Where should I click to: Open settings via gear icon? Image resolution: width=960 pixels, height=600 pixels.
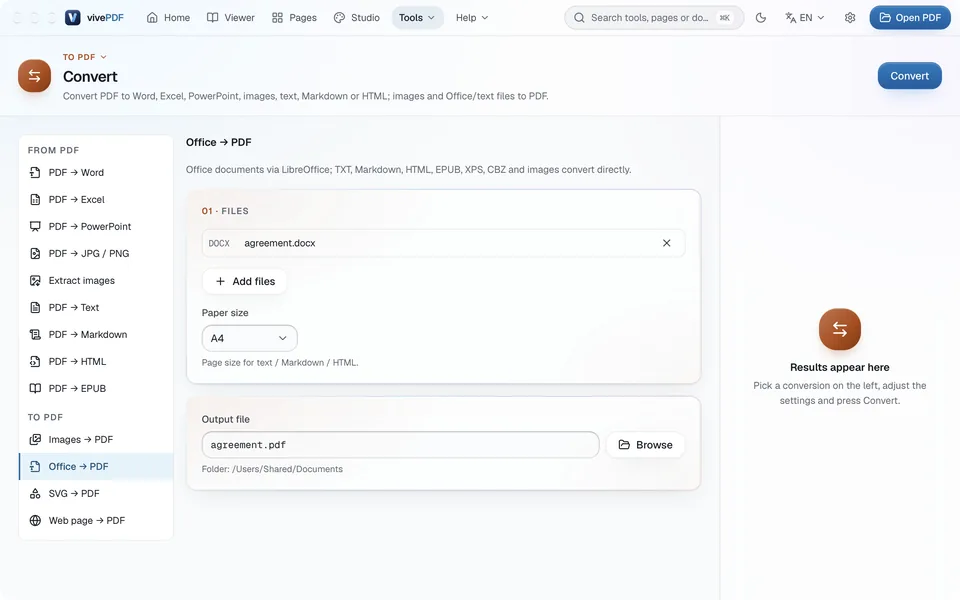point(850,18)
